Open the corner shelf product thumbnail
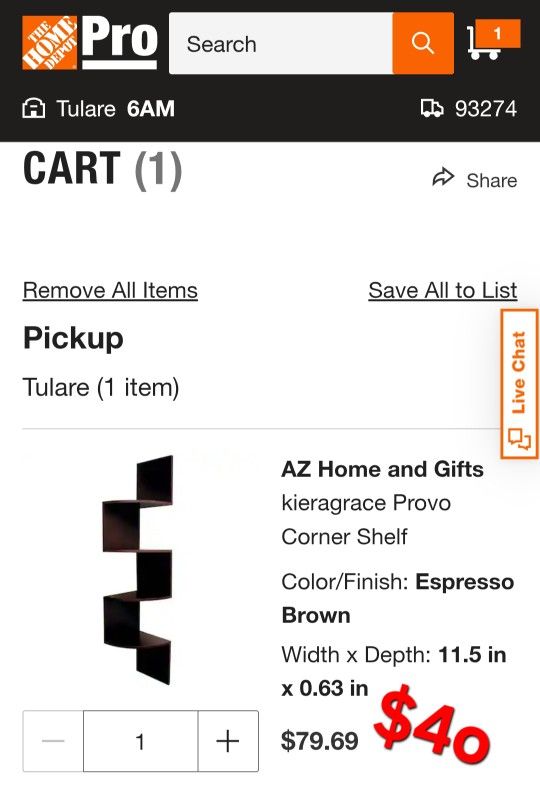540x797 pixels. point(138,570)
